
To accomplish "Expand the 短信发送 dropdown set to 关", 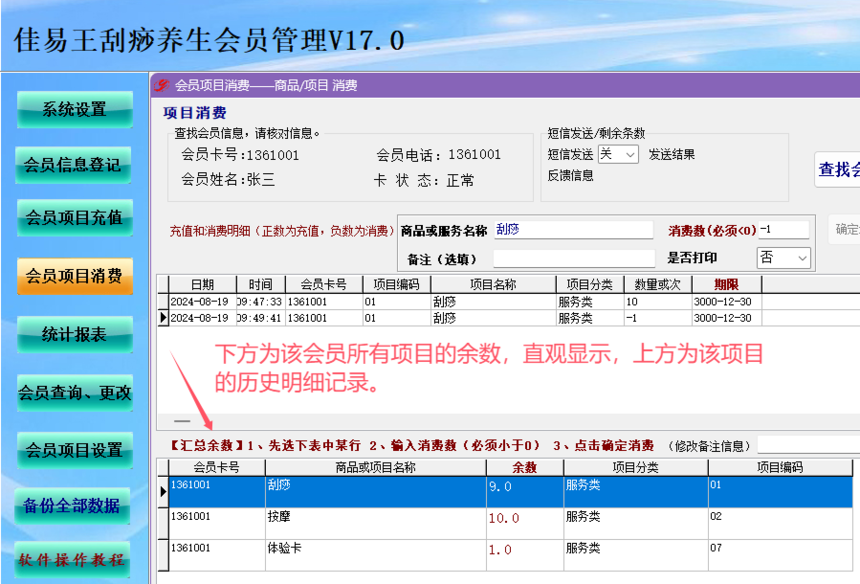I will 618,155.
